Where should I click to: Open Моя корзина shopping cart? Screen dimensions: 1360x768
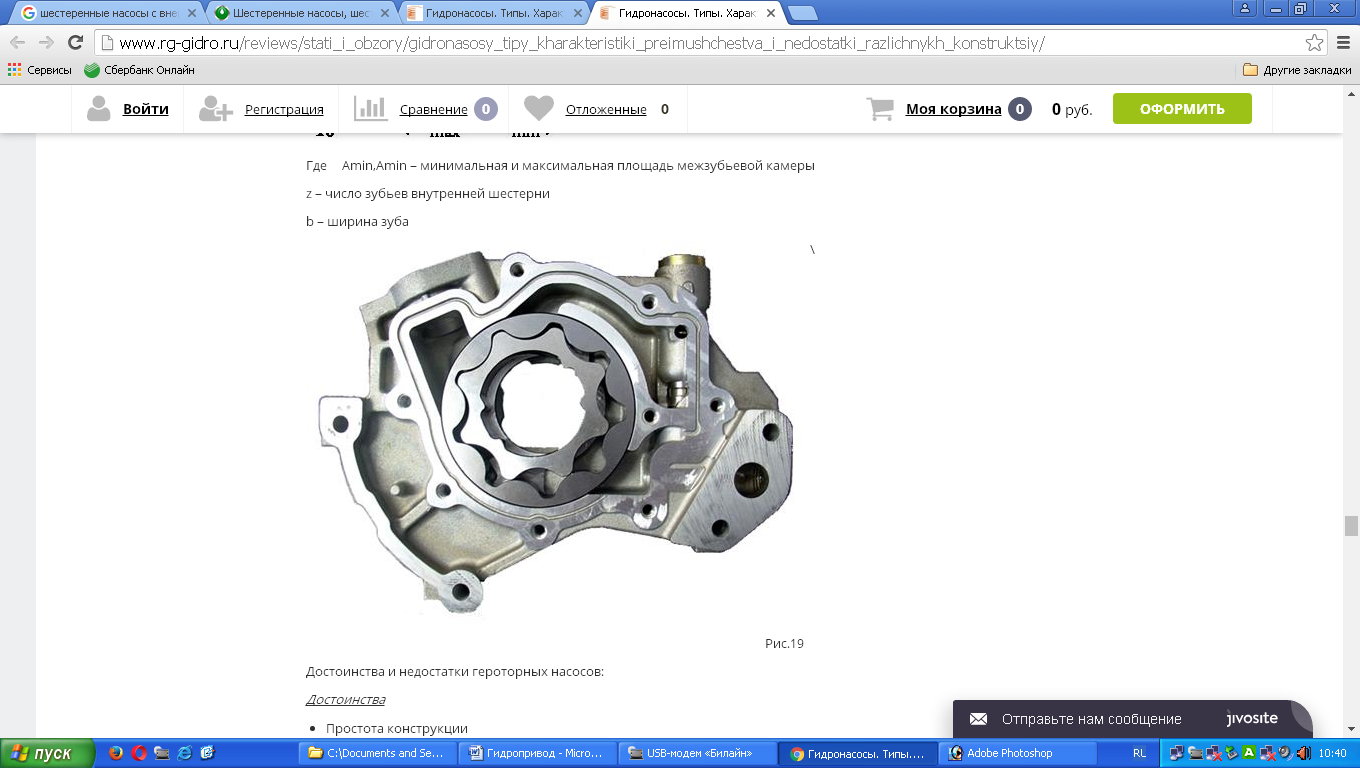(x=953, y=109)
